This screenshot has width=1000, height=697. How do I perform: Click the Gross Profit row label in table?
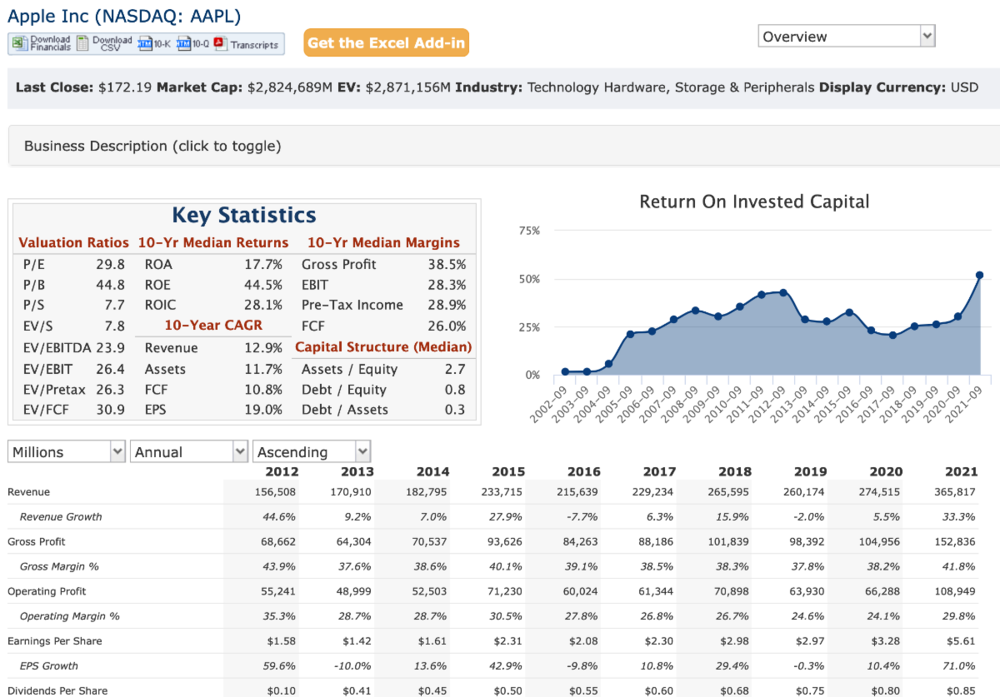pyautogui.click(x=36, y=541)
